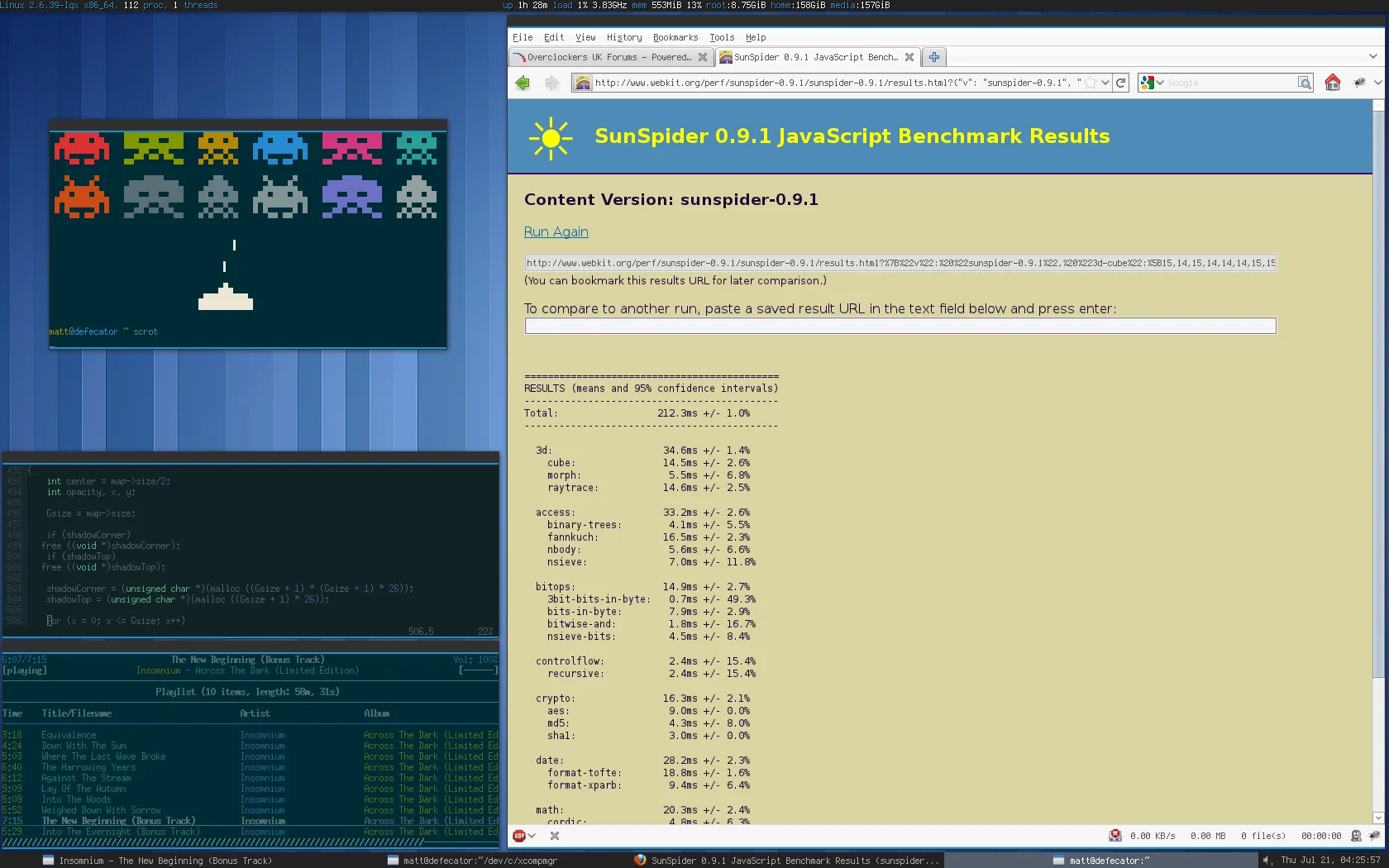The height and width of the screenshot is (868, 1389).
Task: Open the File menu
Action: (x=523, y=37)
